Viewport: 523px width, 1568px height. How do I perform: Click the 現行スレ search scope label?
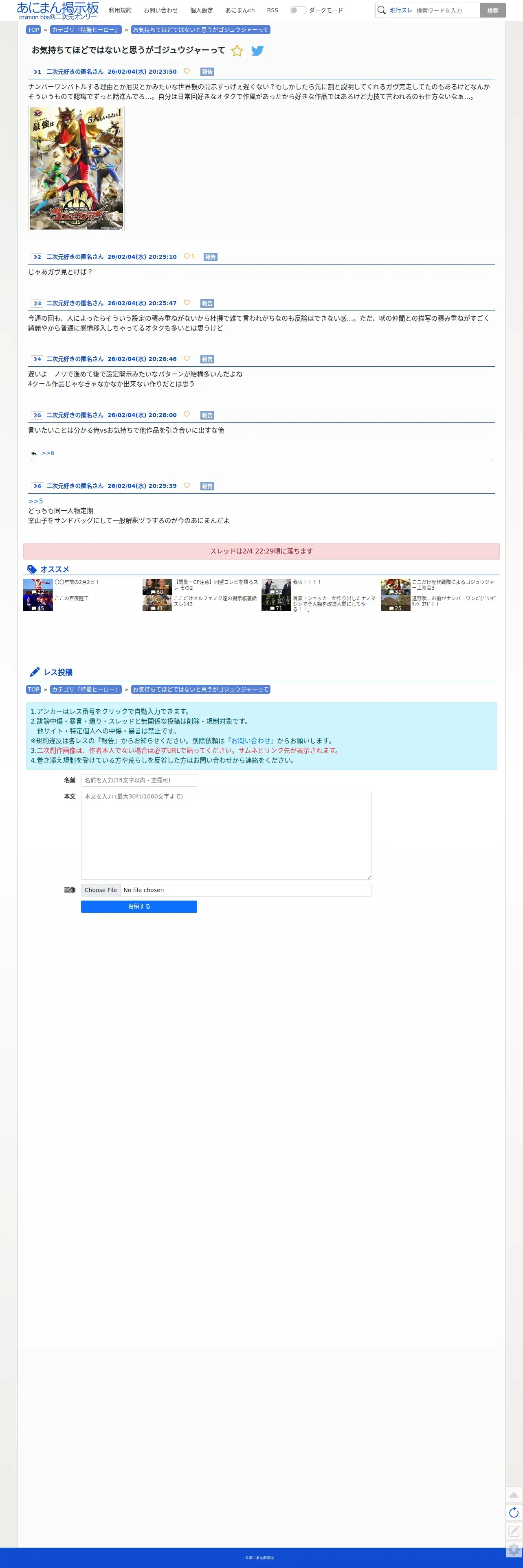[401, 10]
